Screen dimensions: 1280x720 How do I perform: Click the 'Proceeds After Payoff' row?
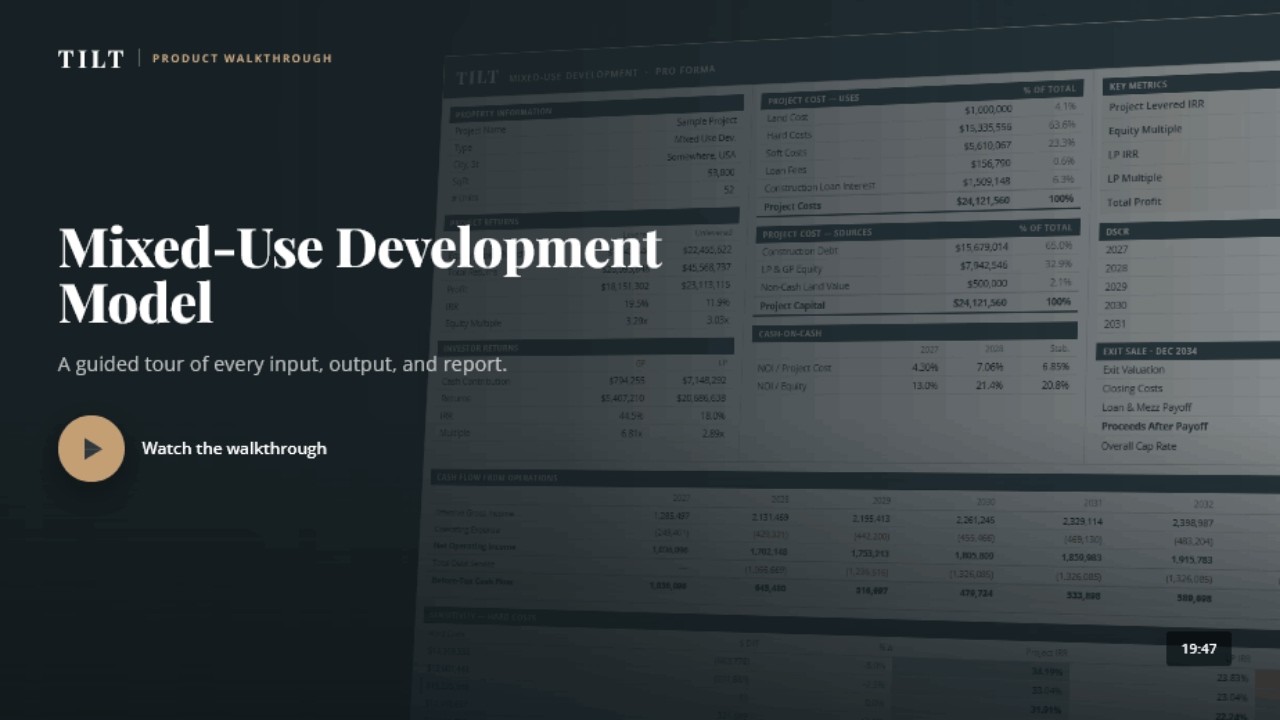pos(1155,427)
